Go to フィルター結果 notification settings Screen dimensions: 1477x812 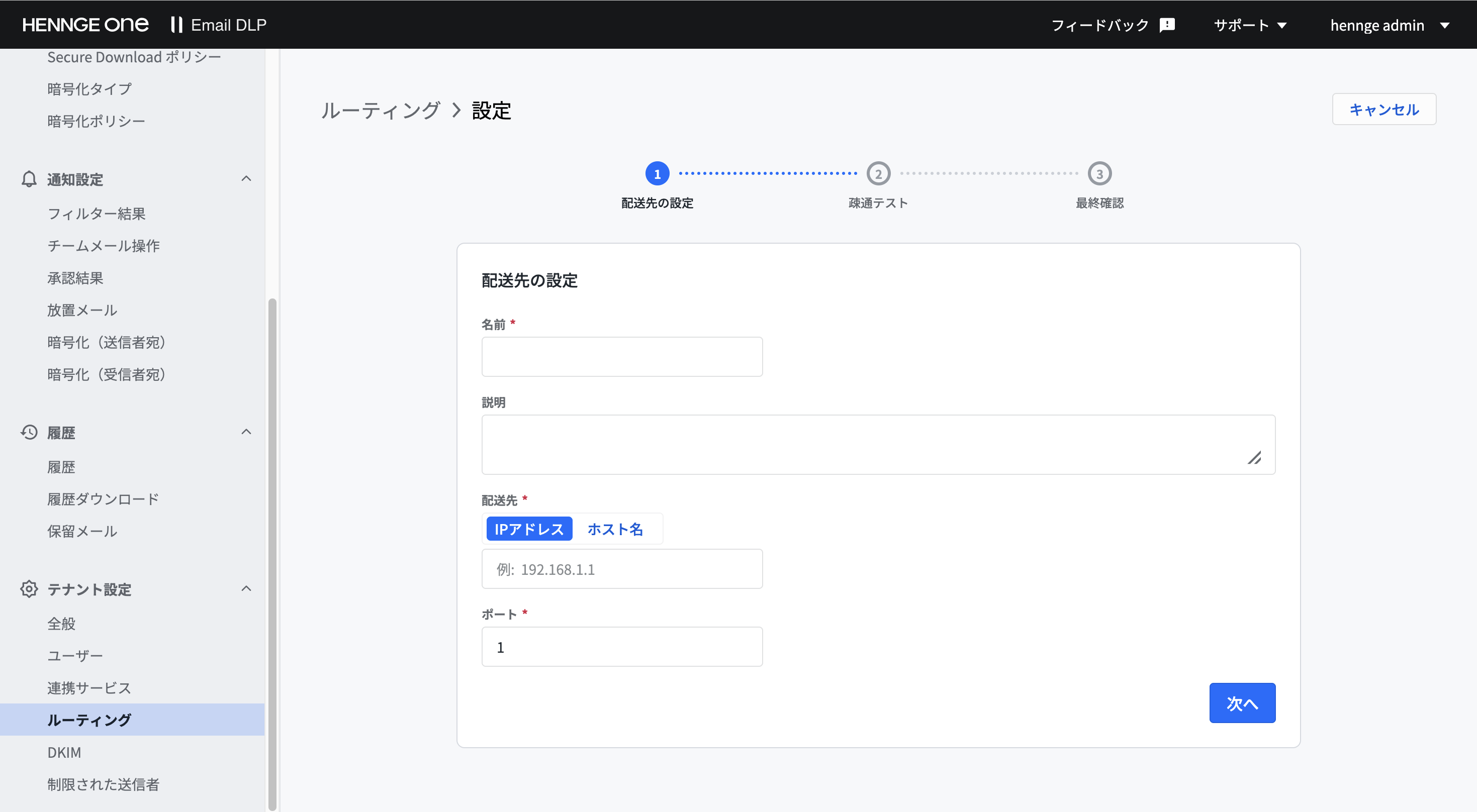tap(97, 214)
